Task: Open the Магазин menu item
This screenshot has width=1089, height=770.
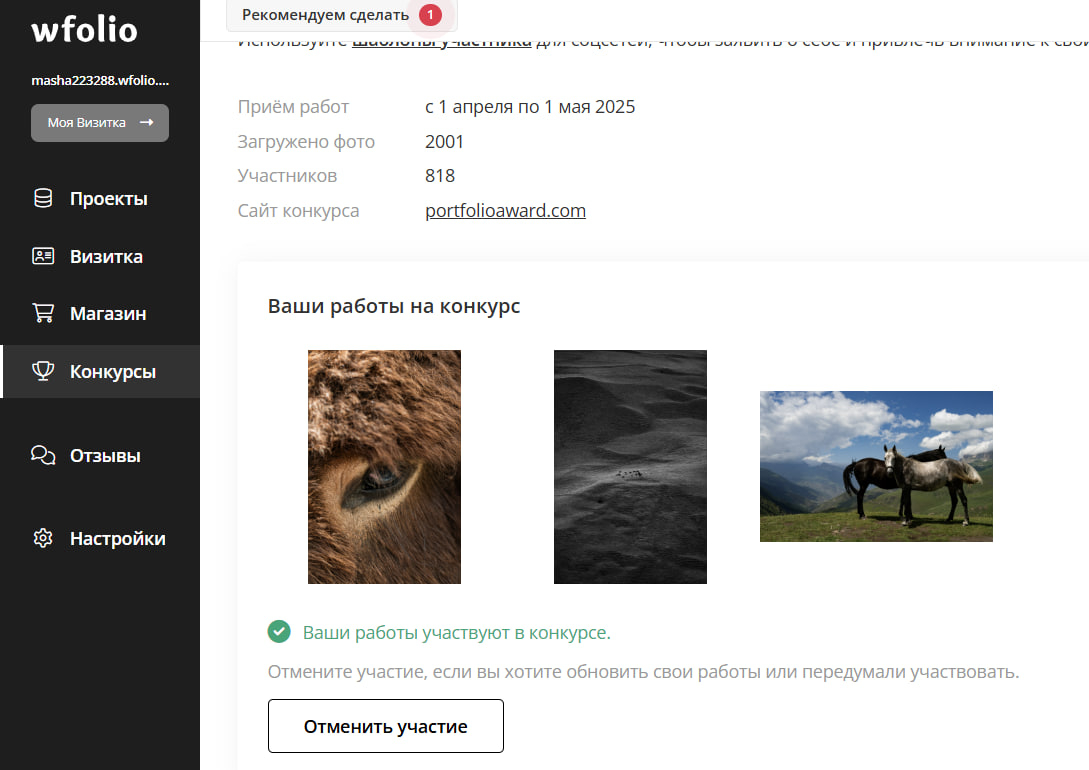Action: [x=100, y=314]
